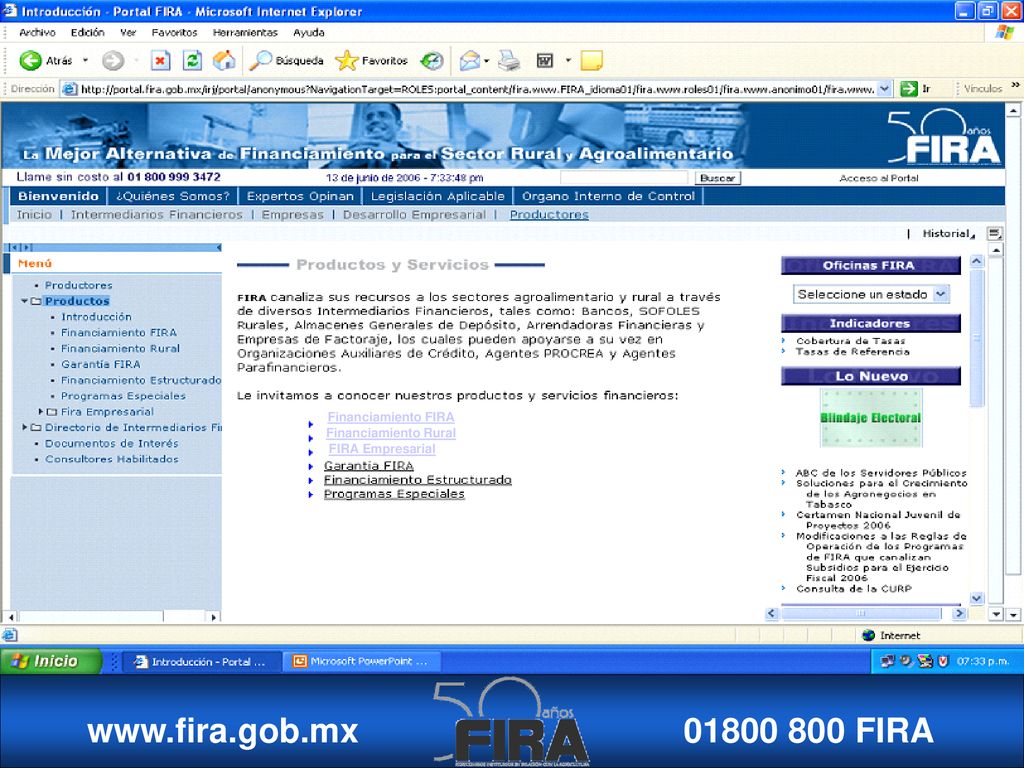The height and width of the screenshot is (768, 1024).
Task: Expand Directorio de Intermediarios folder
Action: [25, 427]
